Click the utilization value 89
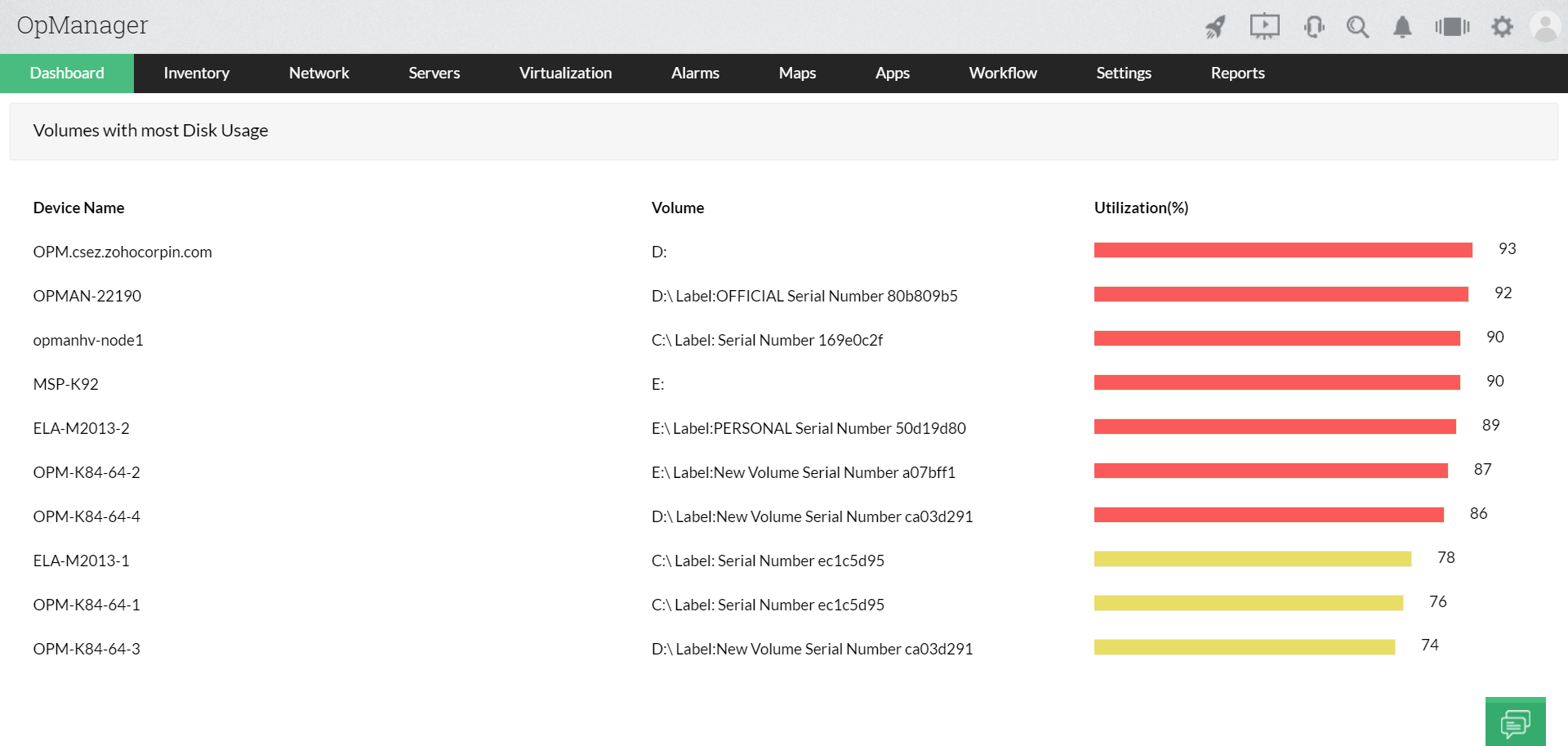 [1490, 426]
